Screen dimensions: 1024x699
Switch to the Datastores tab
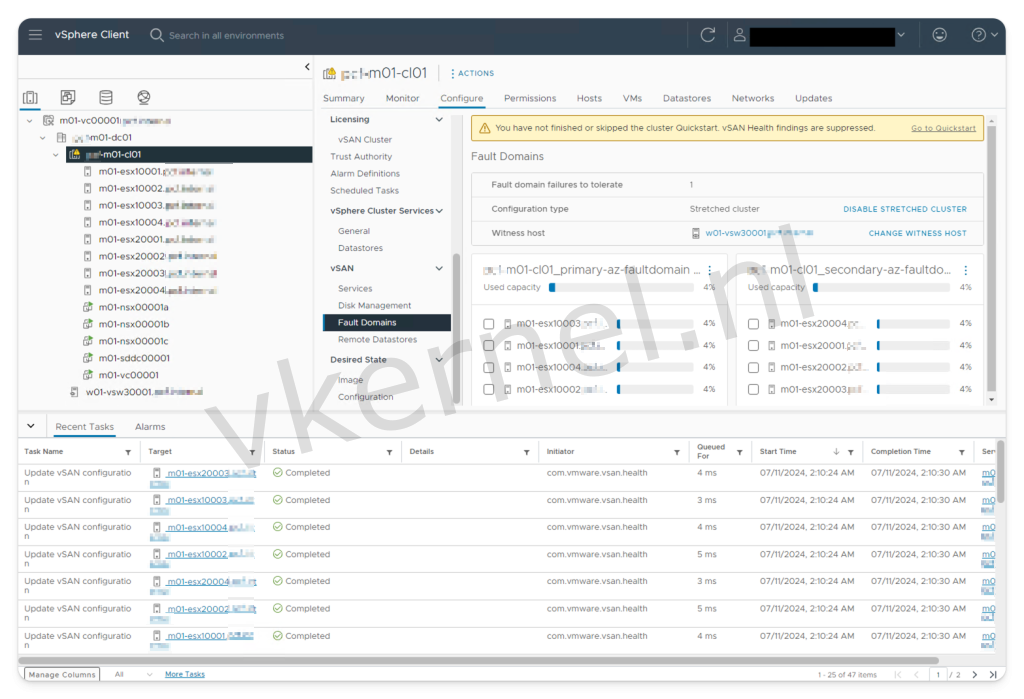pyautogui.click(x=687, y=98)
